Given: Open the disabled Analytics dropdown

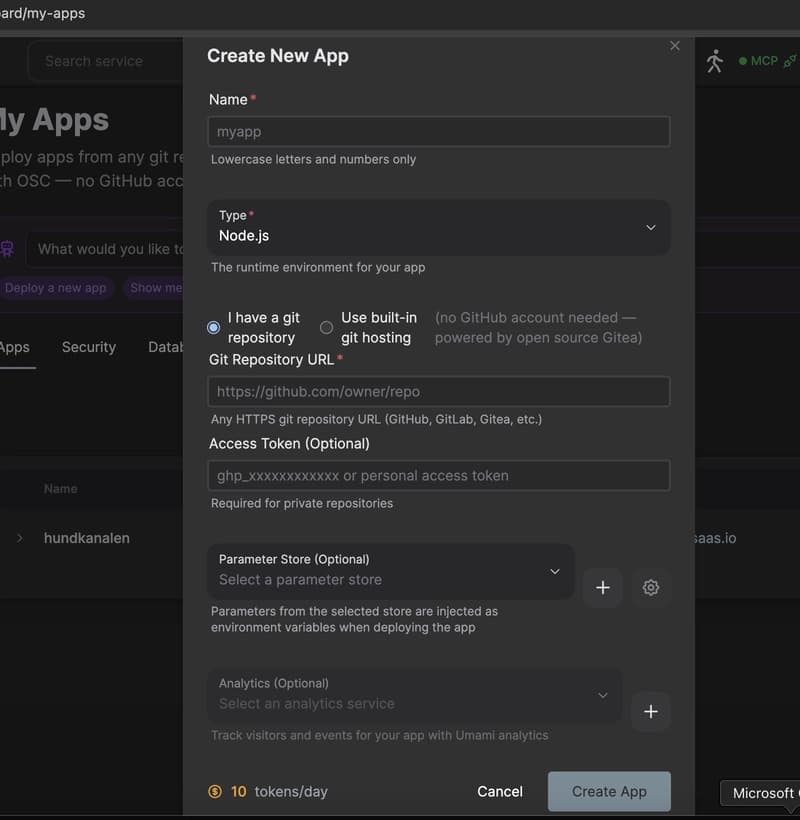Looking at the screenshot, I should (415, 694).
